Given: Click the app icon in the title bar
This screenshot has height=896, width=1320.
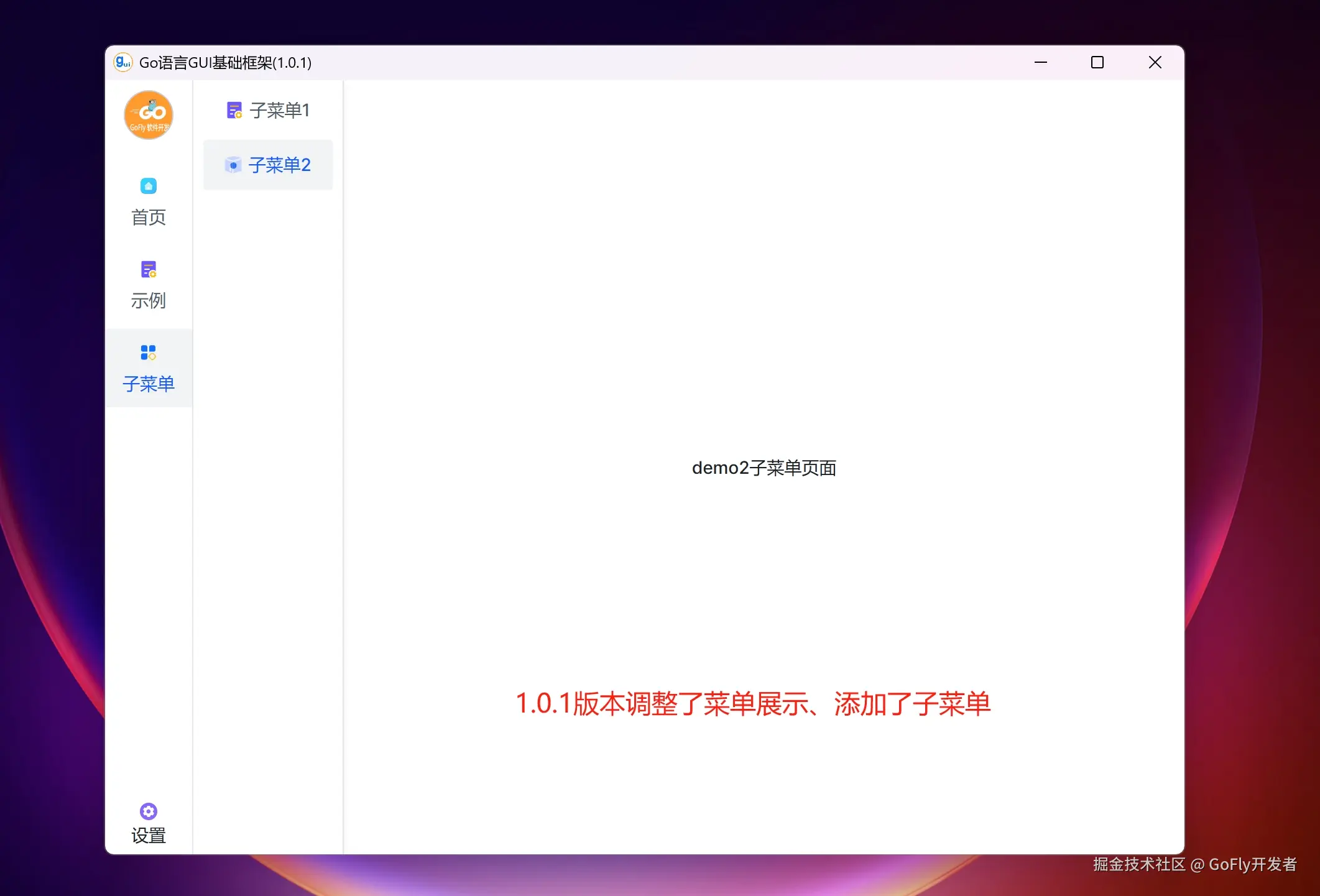Looking at the screenshot, I should (122, 62).
